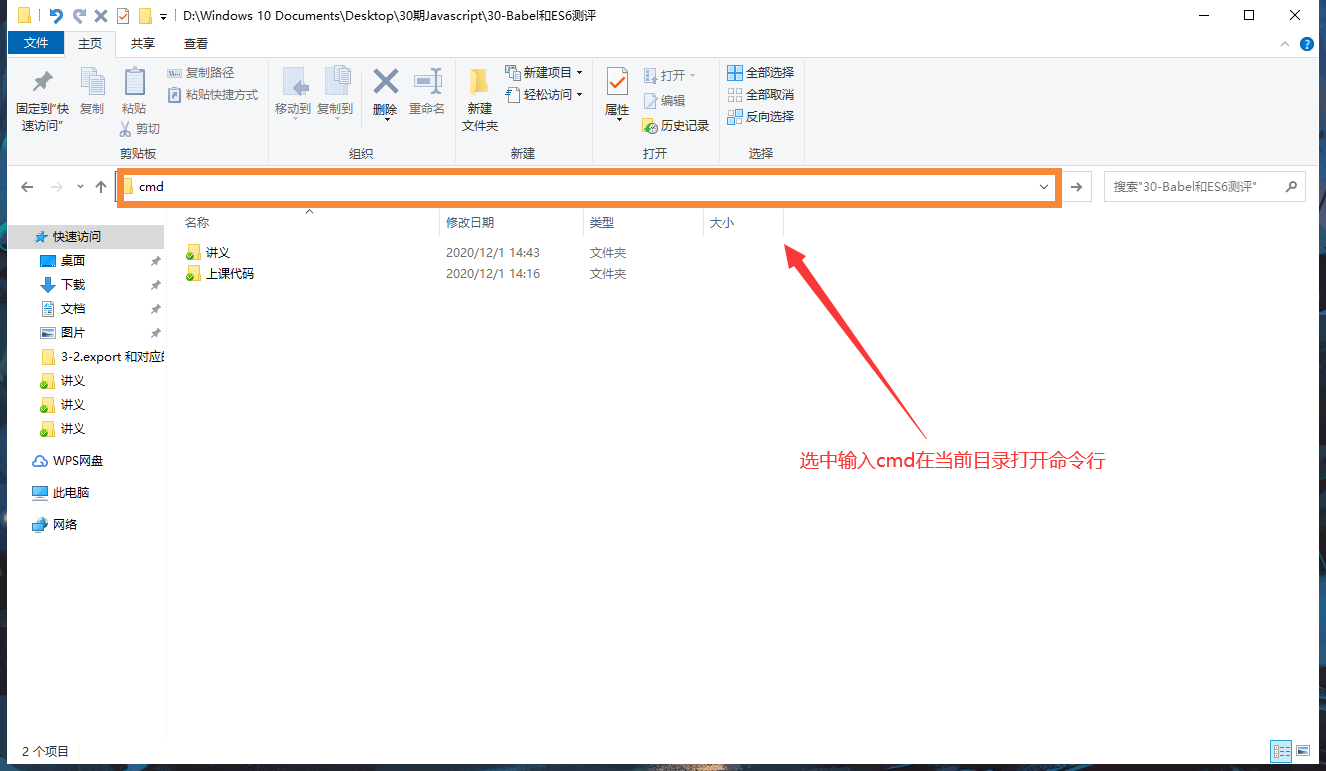This screenshot has width=1326, height=771.
Task: Click Undo in quick access toolbar
Action: point(55,16)
